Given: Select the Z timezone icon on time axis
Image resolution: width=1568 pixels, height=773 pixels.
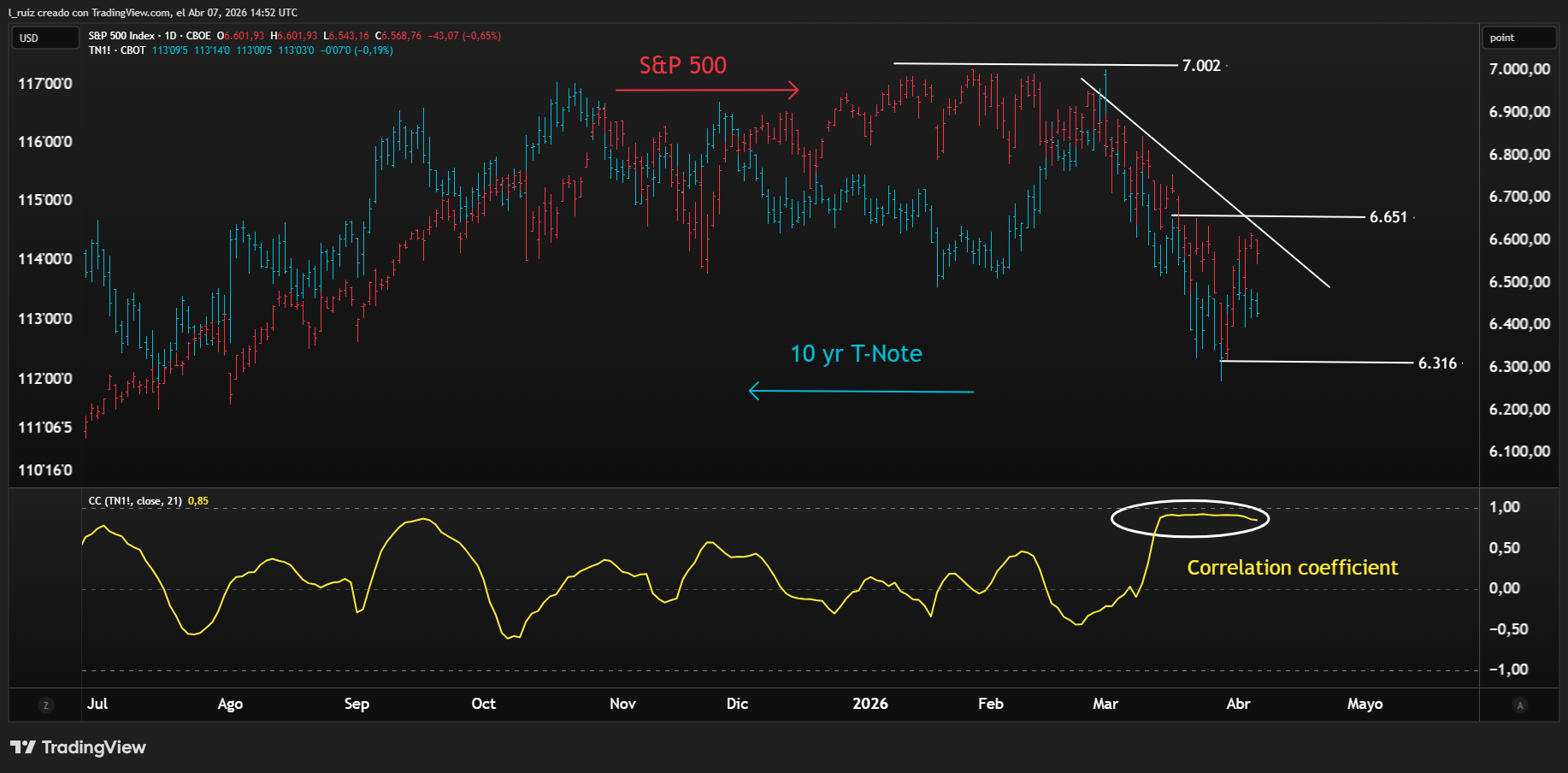Looking at the screenshot, I should click(x=45, y=705).
